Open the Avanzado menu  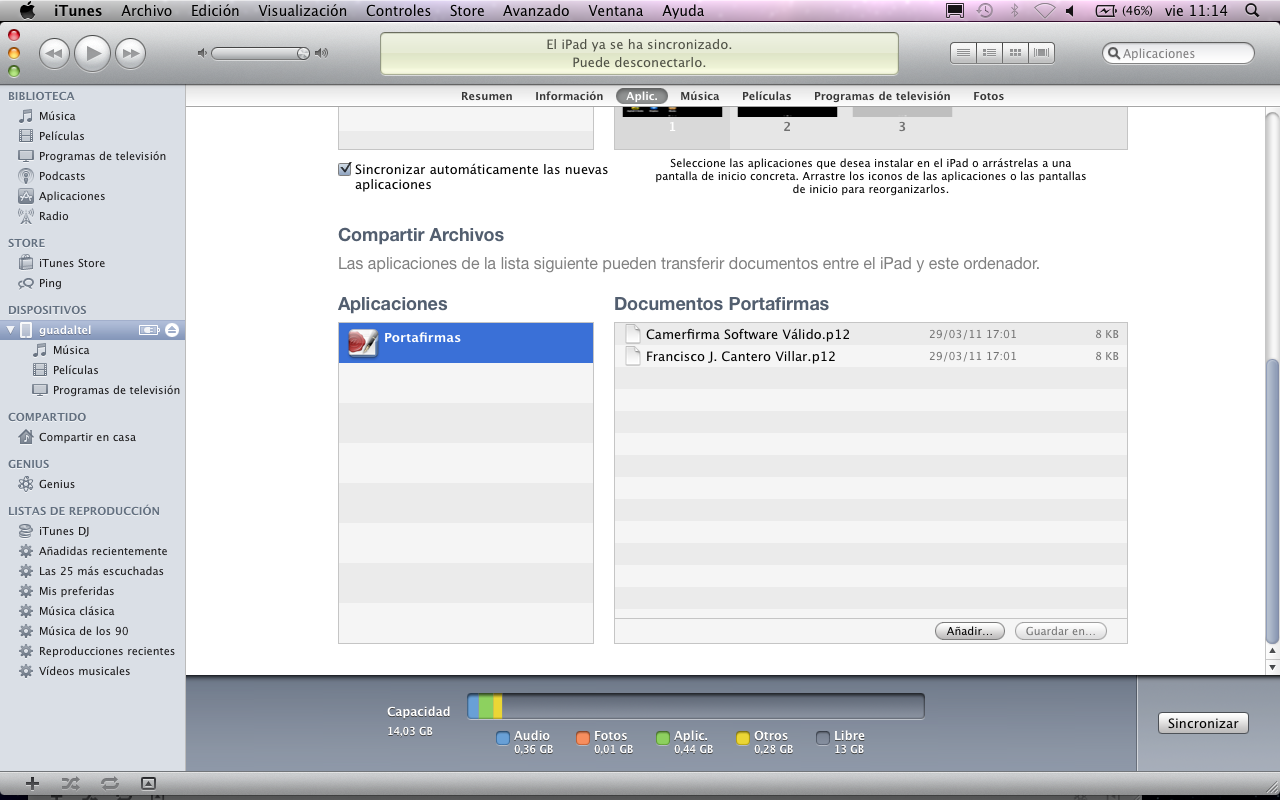tap(536, 11)
